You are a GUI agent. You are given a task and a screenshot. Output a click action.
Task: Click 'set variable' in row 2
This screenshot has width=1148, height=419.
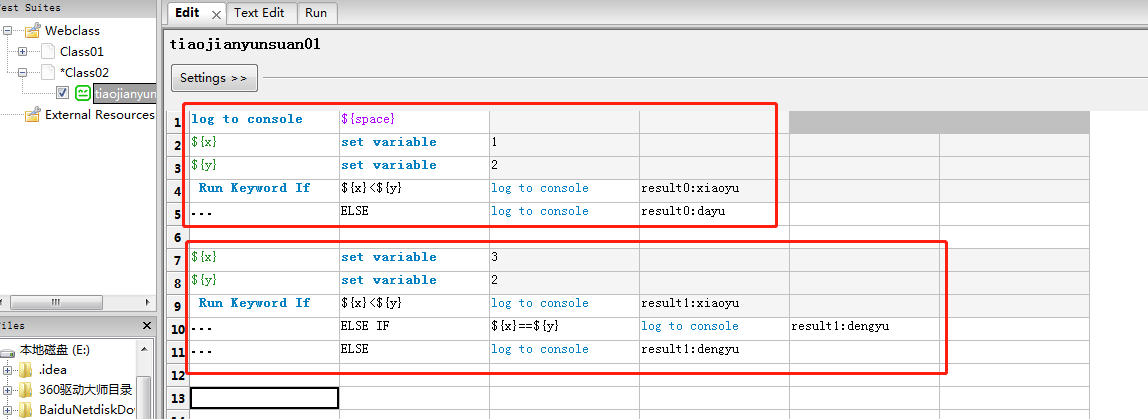(414, 144)
